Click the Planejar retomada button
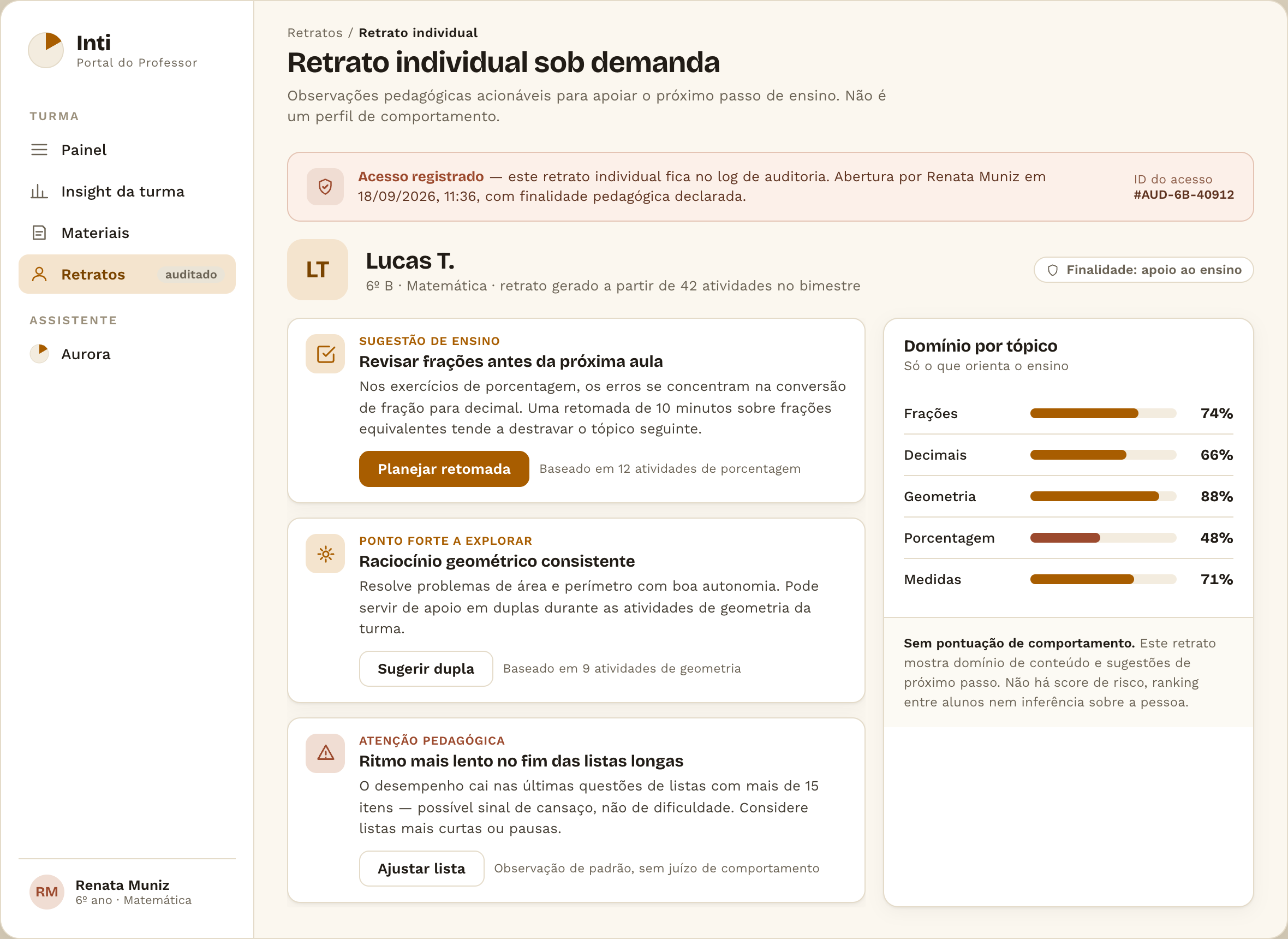Screen dimensions: 1288x939 tap(444, 469)
